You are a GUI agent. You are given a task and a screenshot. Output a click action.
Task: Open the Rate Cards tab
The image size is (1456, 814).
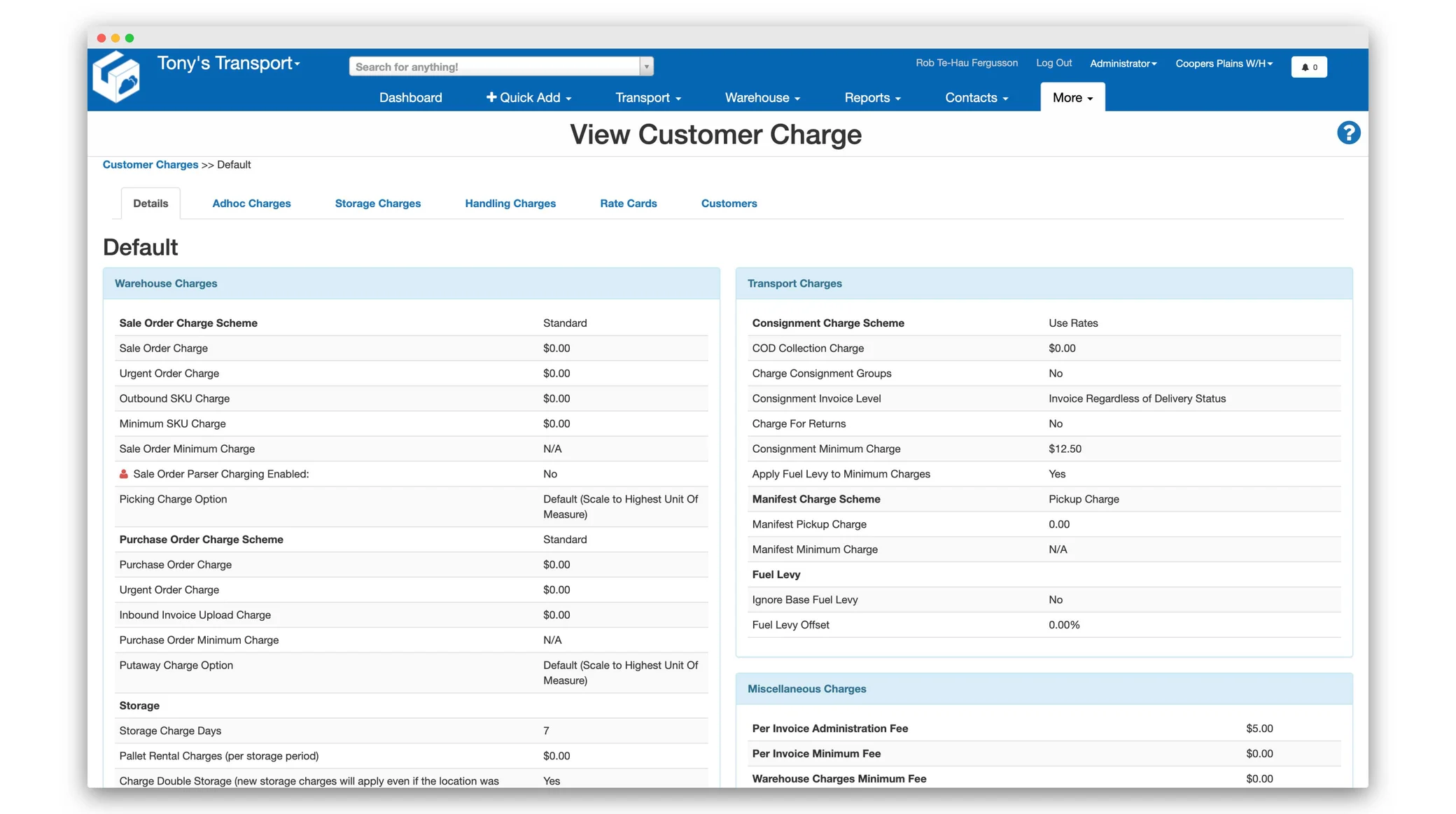628,204
